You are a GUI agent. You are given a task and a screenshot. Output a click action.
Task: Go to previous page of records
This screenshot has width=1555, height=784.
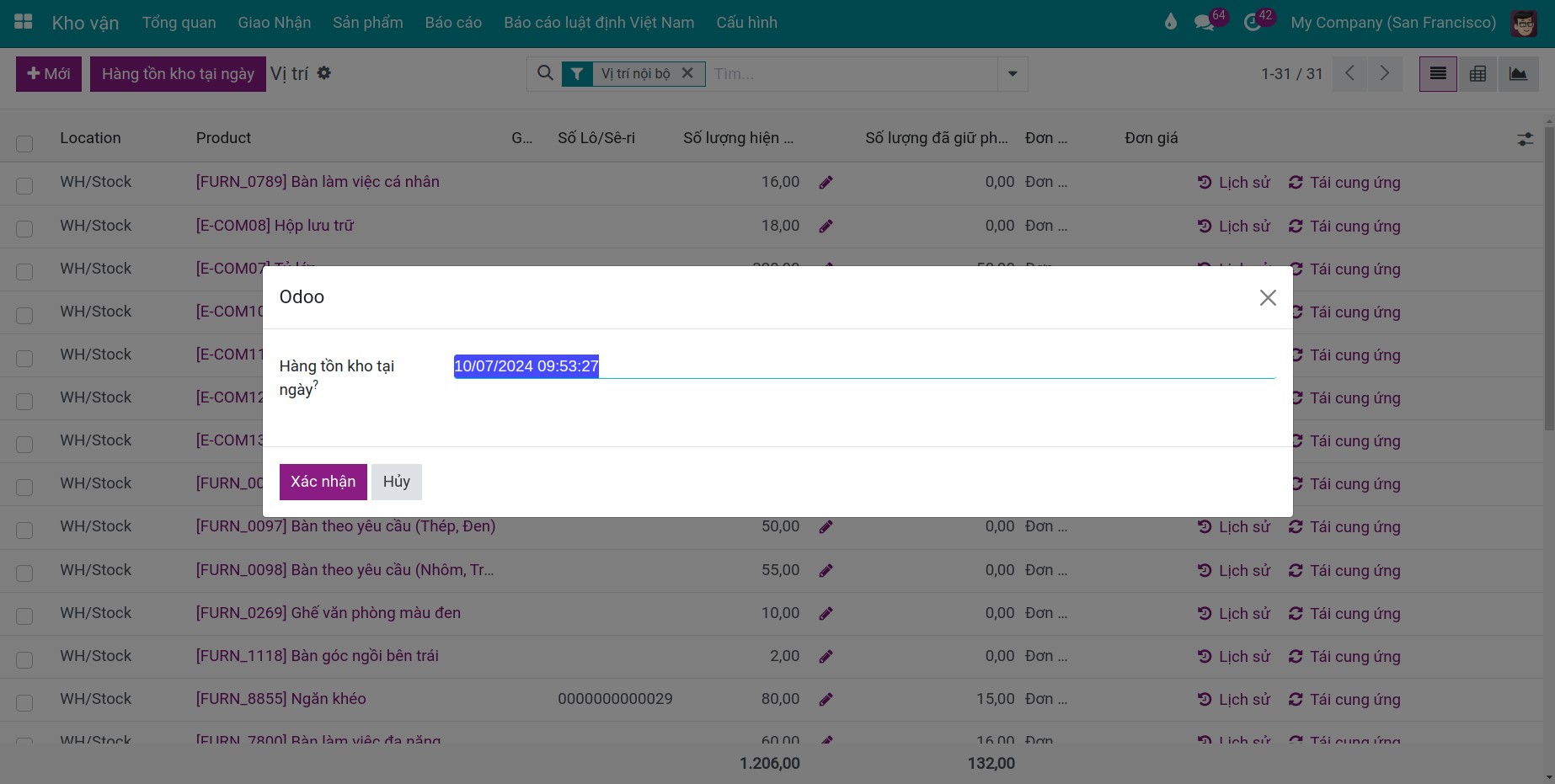[x=1349, y=73]
